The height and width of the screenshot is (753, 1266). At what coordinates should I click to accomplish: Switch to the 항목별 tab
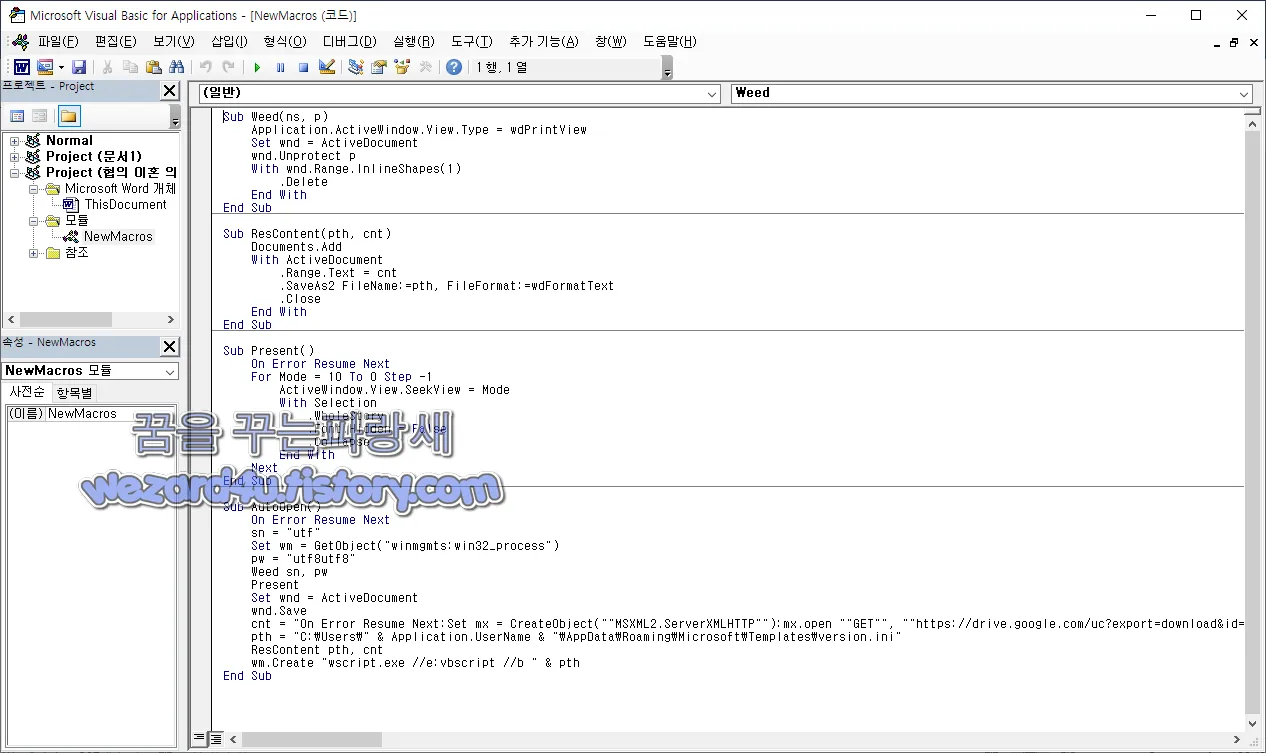[74, 392]
